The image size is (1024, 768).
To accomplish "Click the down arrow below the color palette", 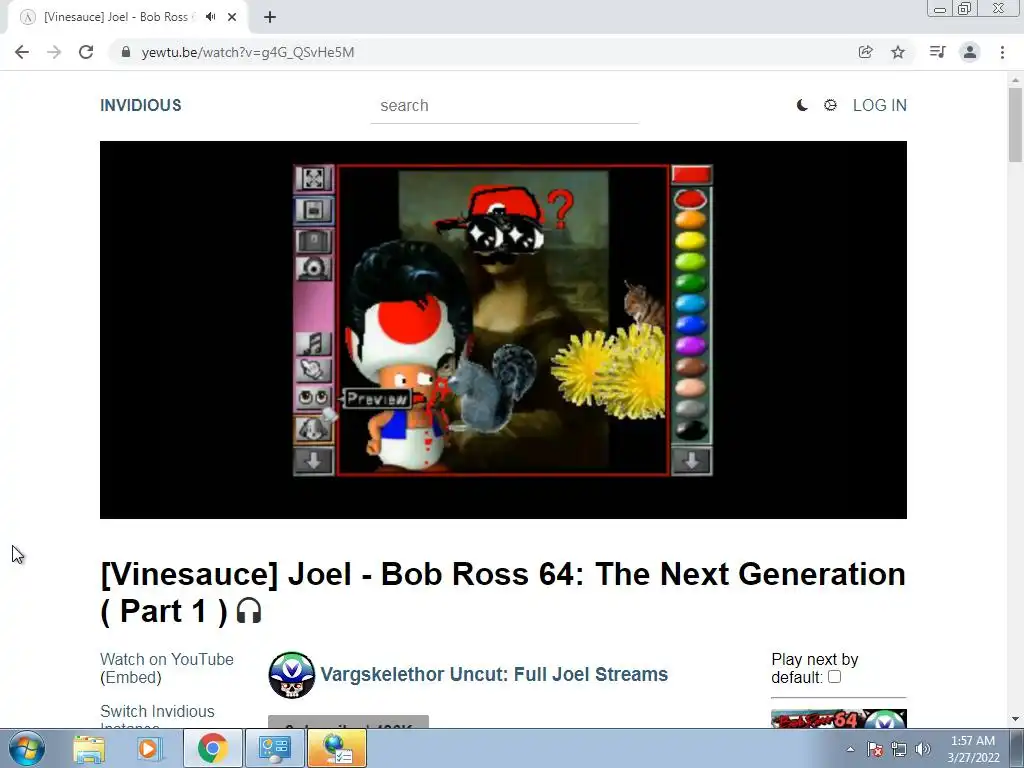I will (x=692, y=461).
